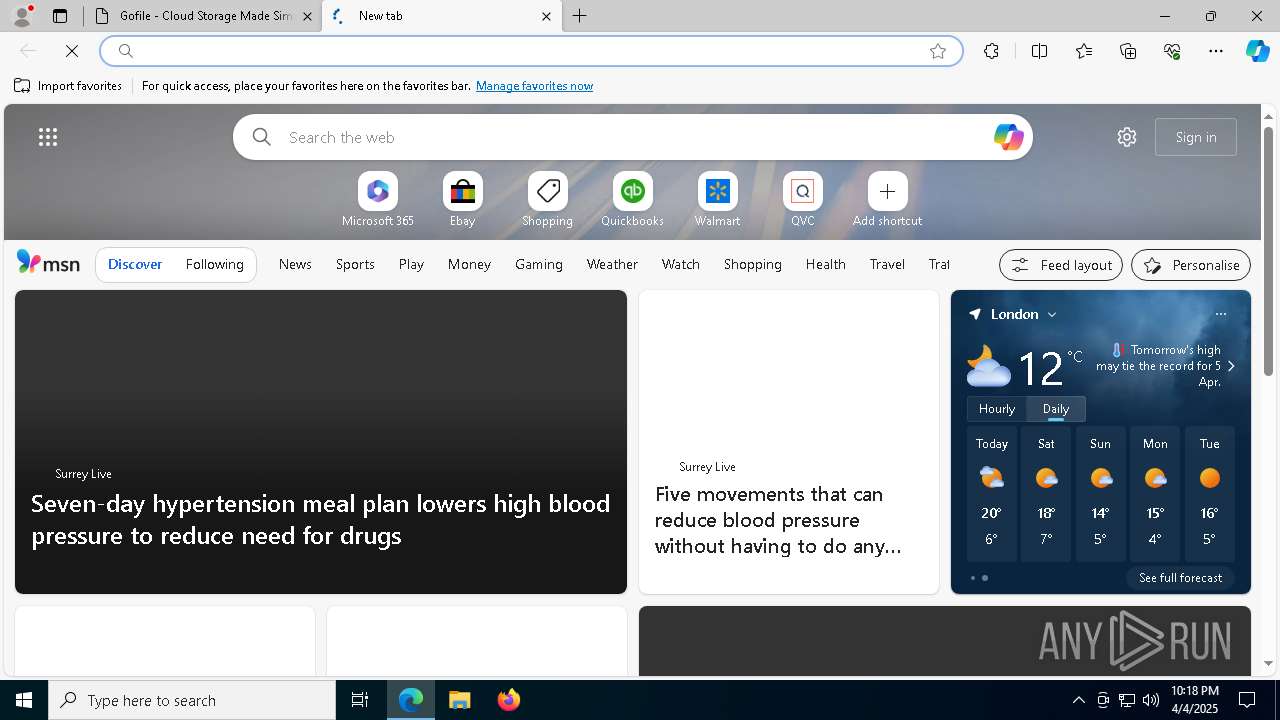Open Browser essentials heart icon
The width and height of the screenshot is (1280, 720).
1172,51
